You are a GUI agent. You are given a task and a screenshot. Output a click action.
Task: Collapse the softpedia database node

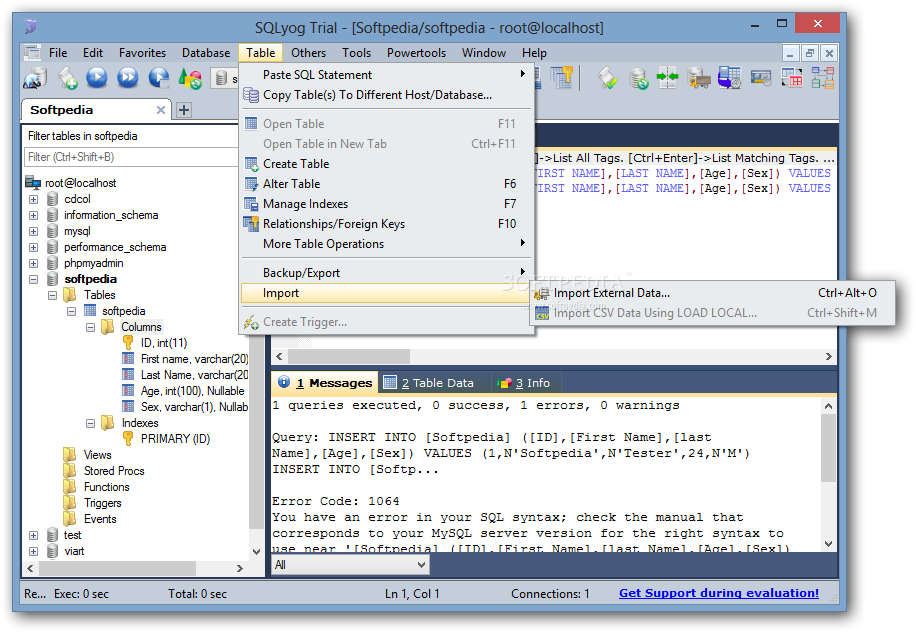point(33,279)
